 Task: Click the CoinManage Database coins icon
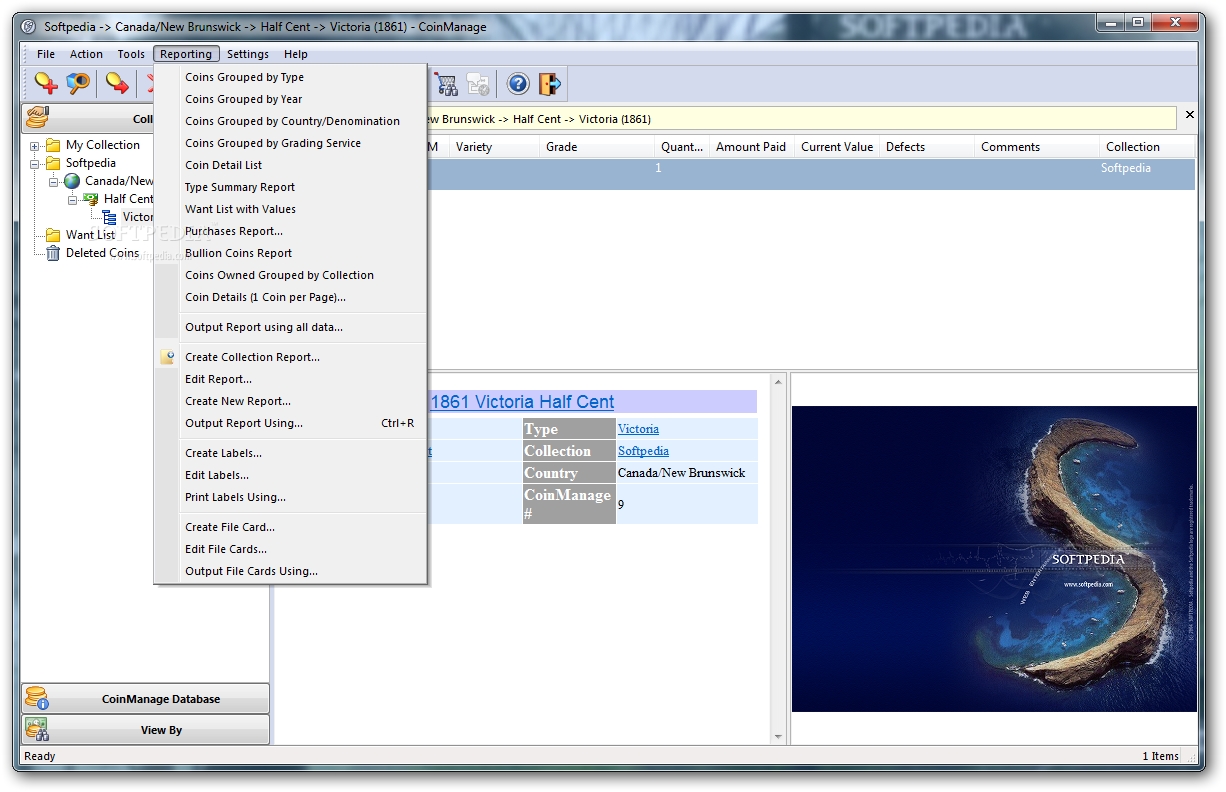37,698
